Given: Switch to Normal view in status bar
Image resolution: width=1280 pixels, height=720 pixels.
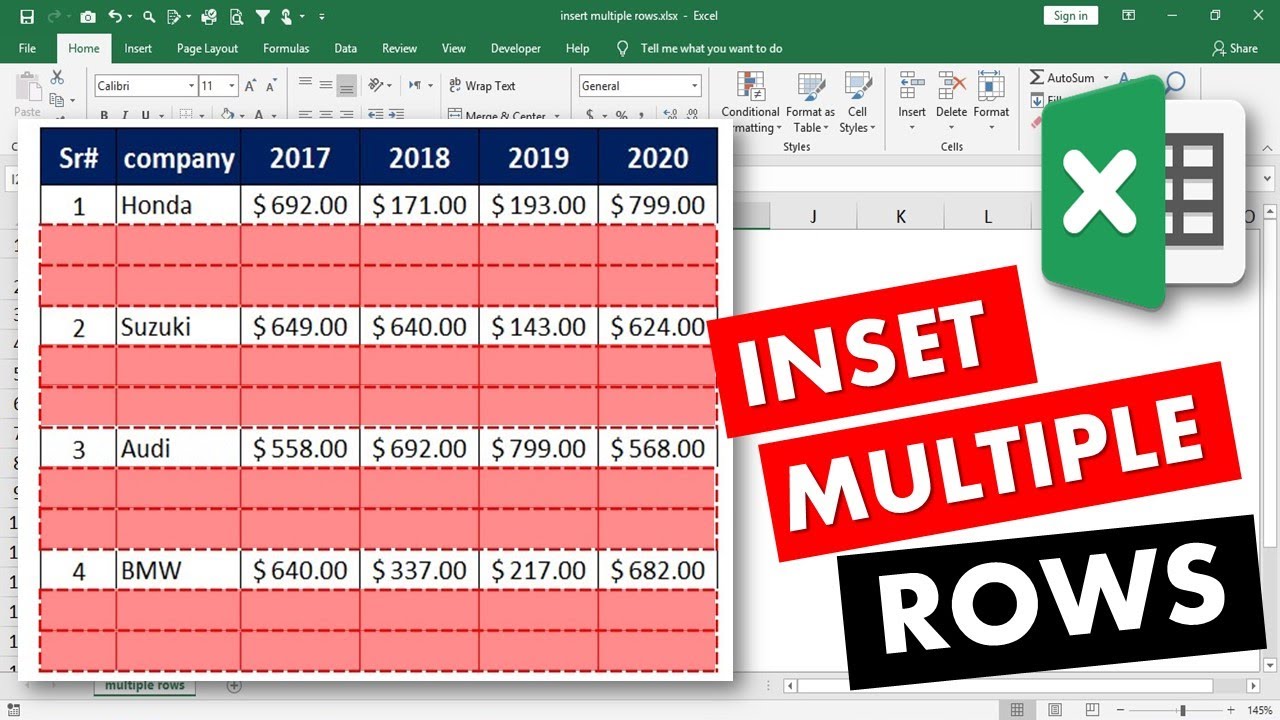Looking at the screenshot, I should pyautogui.click(x=1017, y=710).
